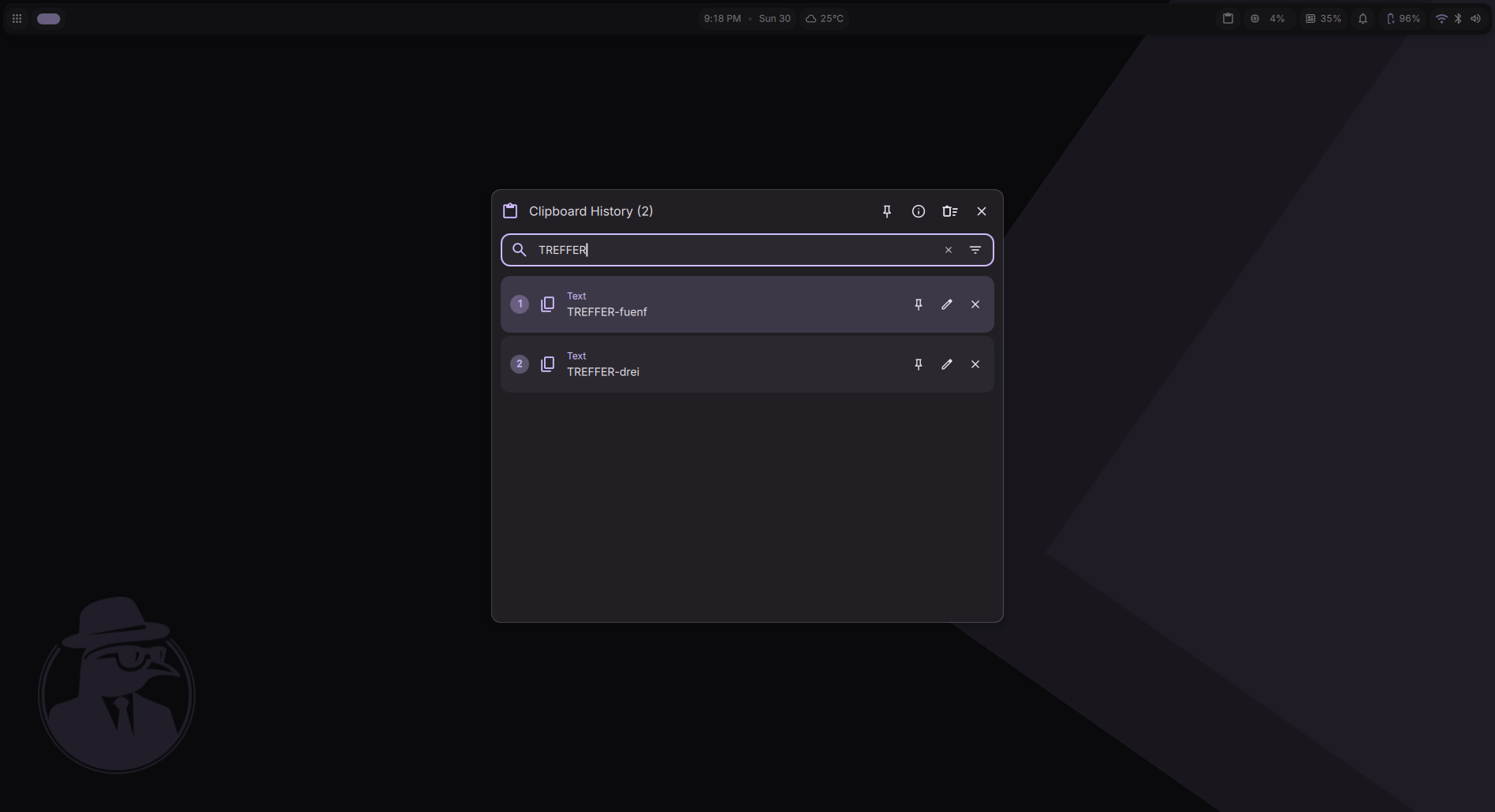
Task: Open the notifications bell
Action: [1363, 18]
